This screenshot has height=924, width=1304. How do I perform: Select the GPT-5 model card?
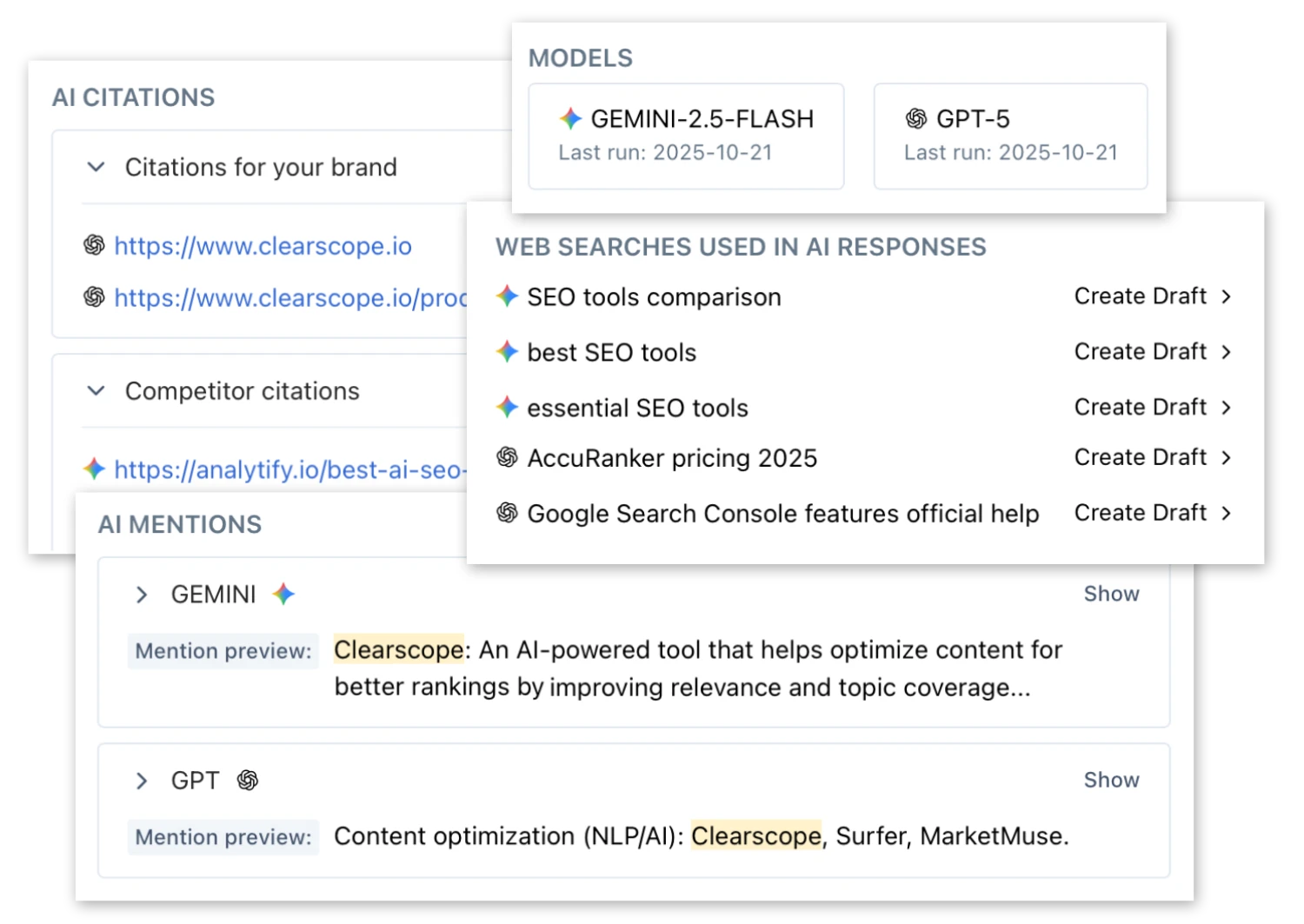click(1010, 136)
